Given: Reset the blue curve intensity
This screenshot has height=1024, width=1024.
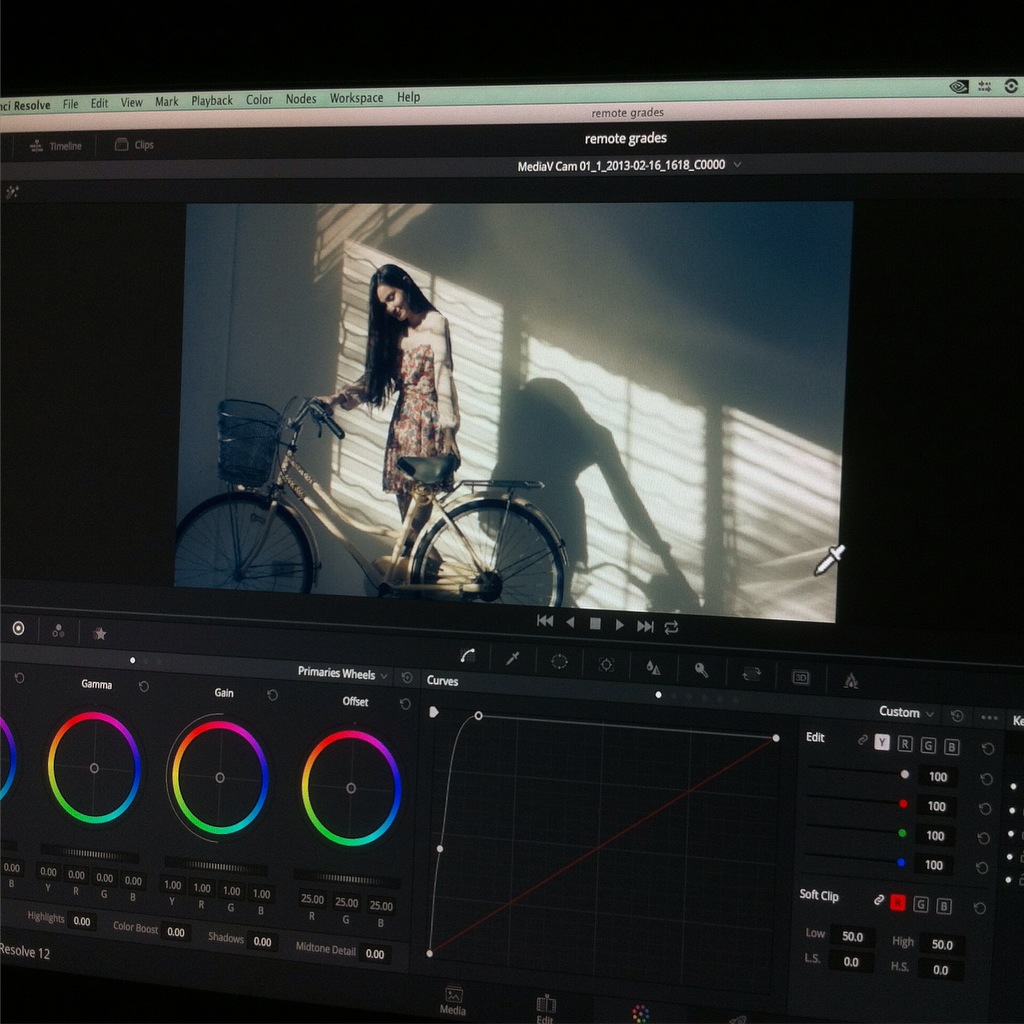Looking at the screenshot, I should tap(982, 867).
